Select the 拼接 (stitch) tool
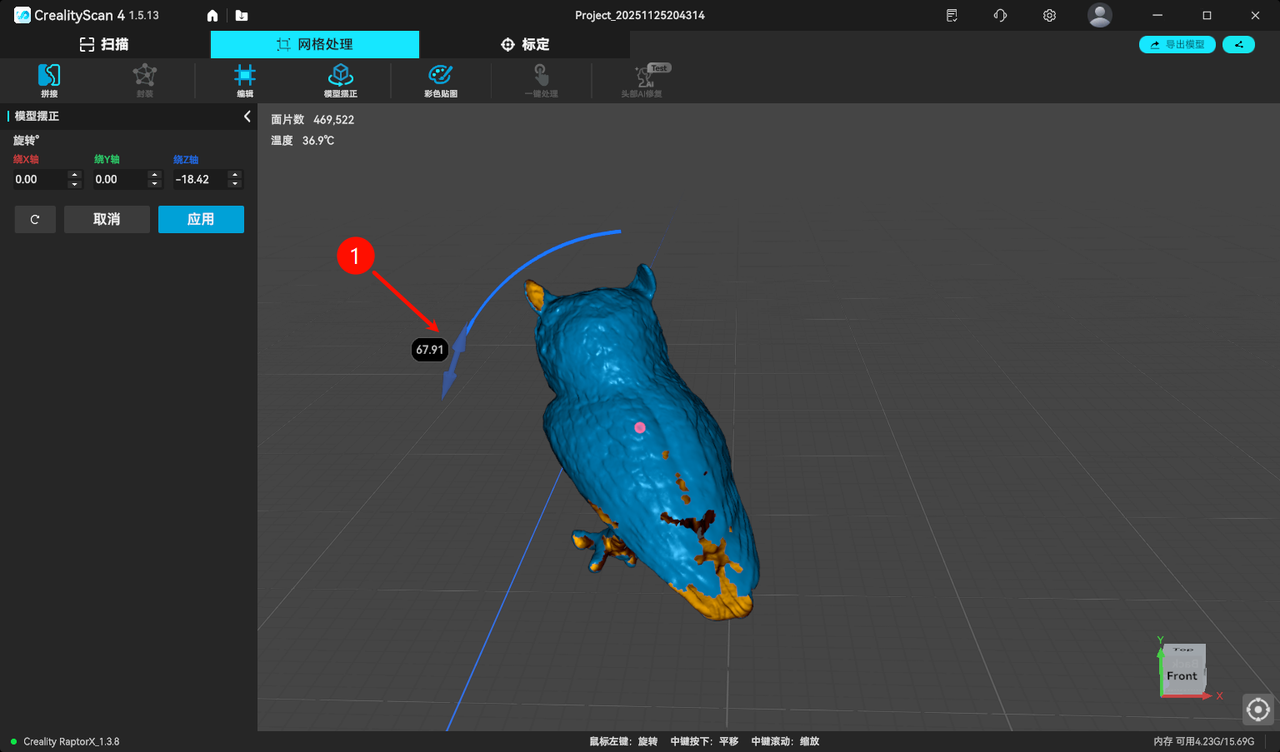1280x752 pixels. pyautogui.click(x=49, y=78)
